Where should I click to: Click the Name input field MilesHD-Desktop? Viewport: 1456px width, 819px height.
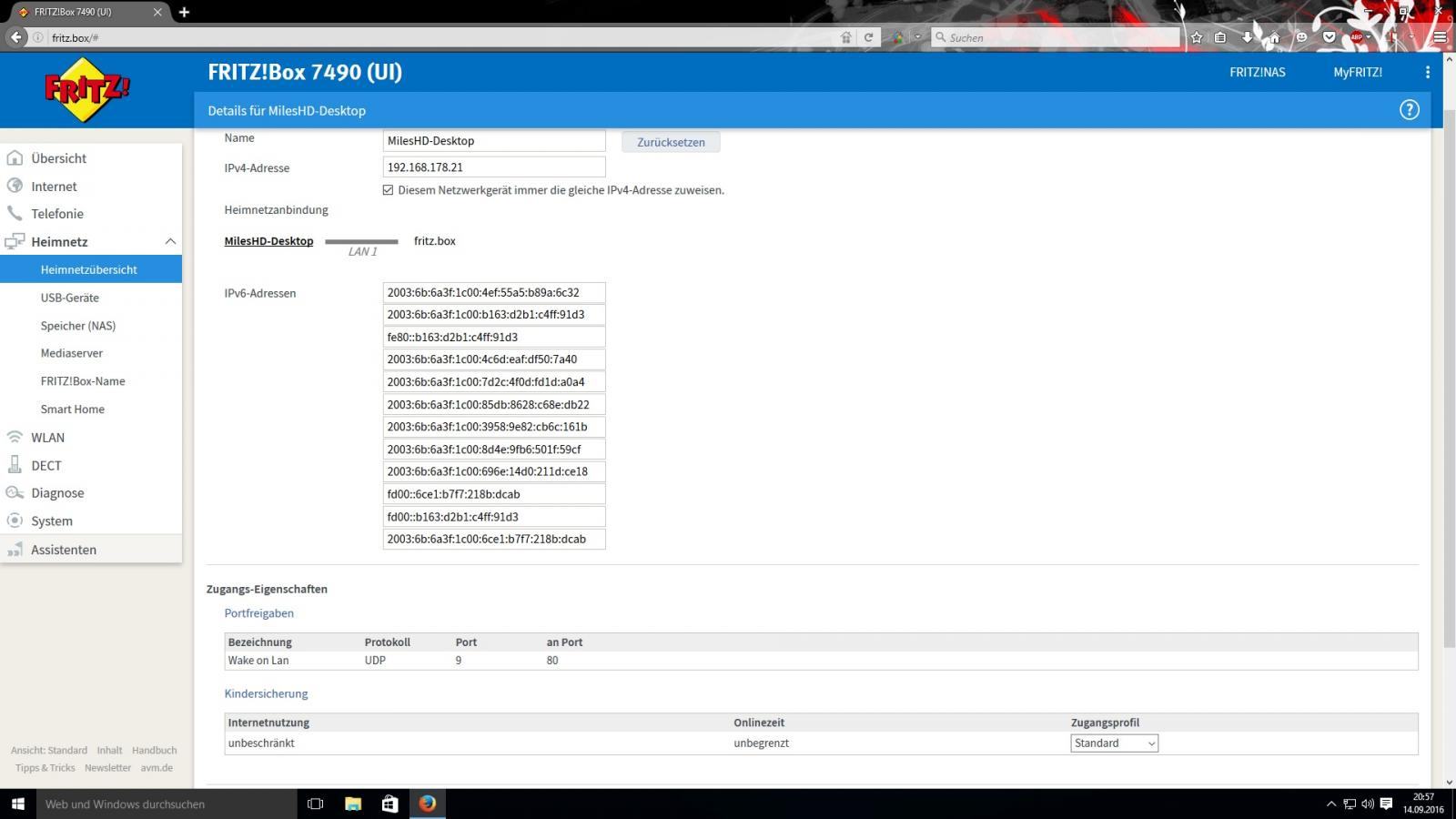(494, 141)
